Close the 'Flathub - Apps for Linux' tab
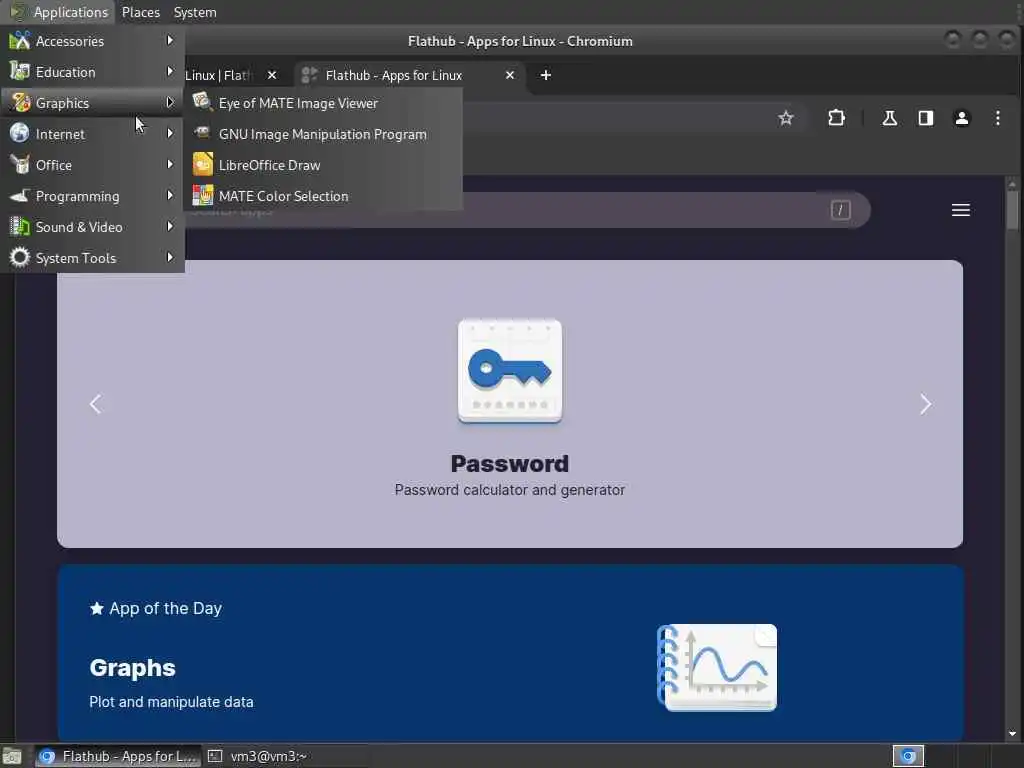The height and width of the screenshot is (768, 1024). [510, 75]
